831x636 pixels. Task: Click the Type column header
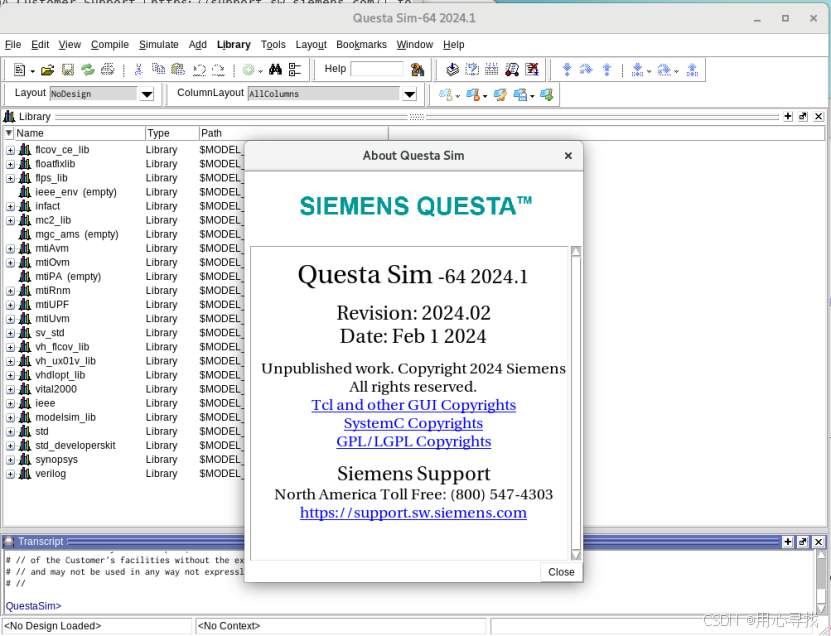coord(172,133)
